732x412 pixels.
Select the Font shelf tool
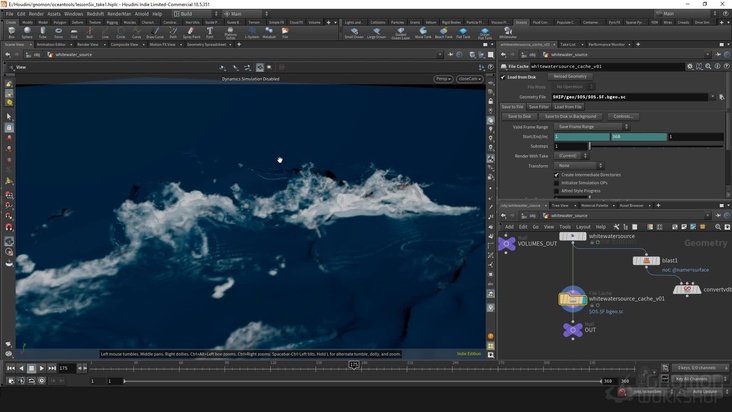click(210, 32)
